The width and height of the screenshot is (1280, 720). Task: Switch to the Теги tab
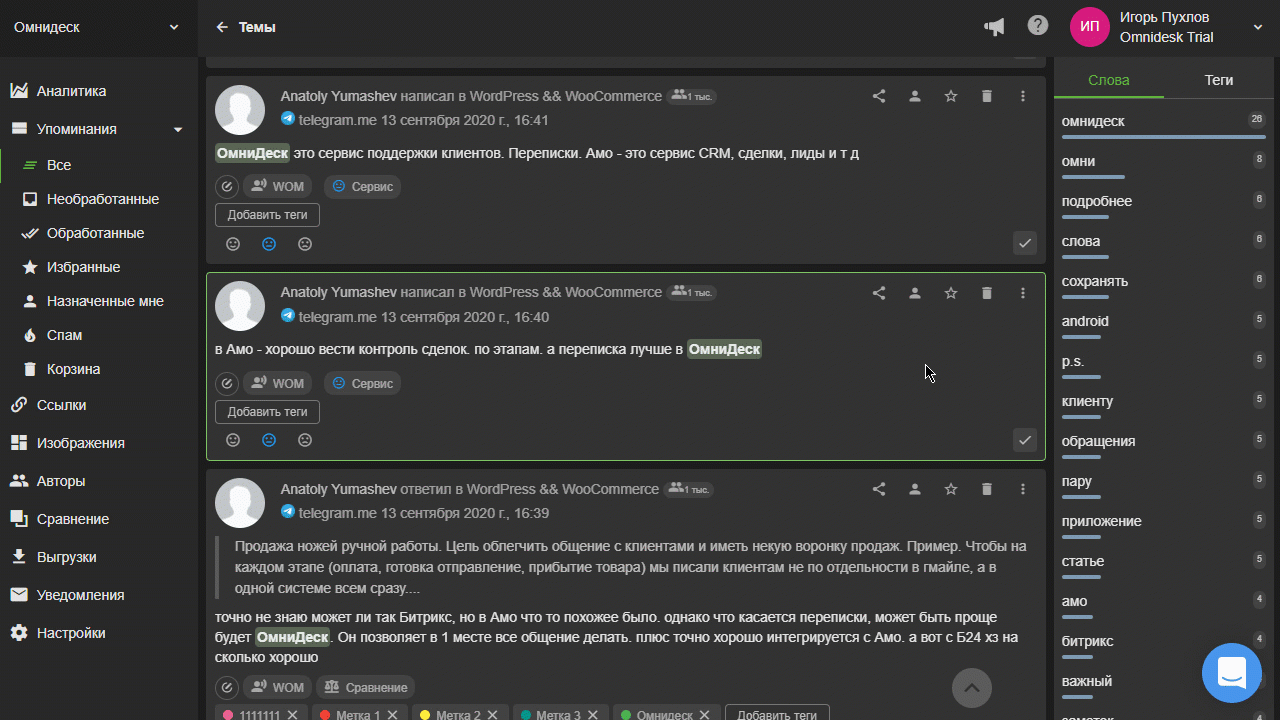(1219, 80)
